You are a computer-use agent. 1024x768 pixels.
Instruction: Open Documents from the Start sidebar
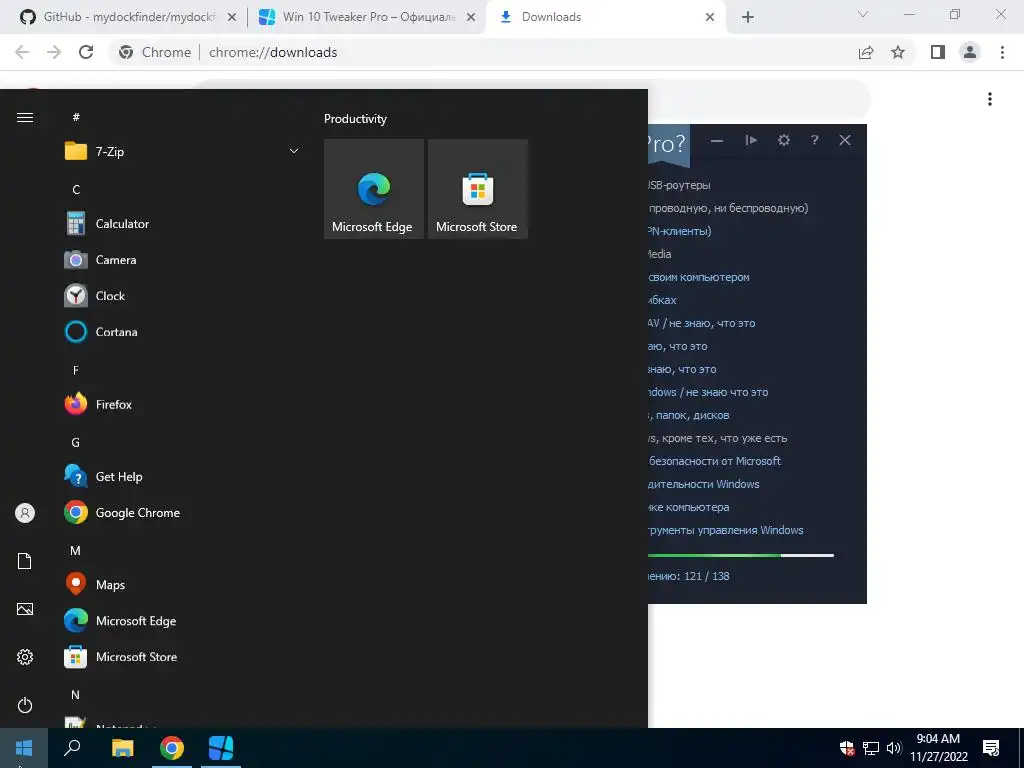[x=25, y=561]
